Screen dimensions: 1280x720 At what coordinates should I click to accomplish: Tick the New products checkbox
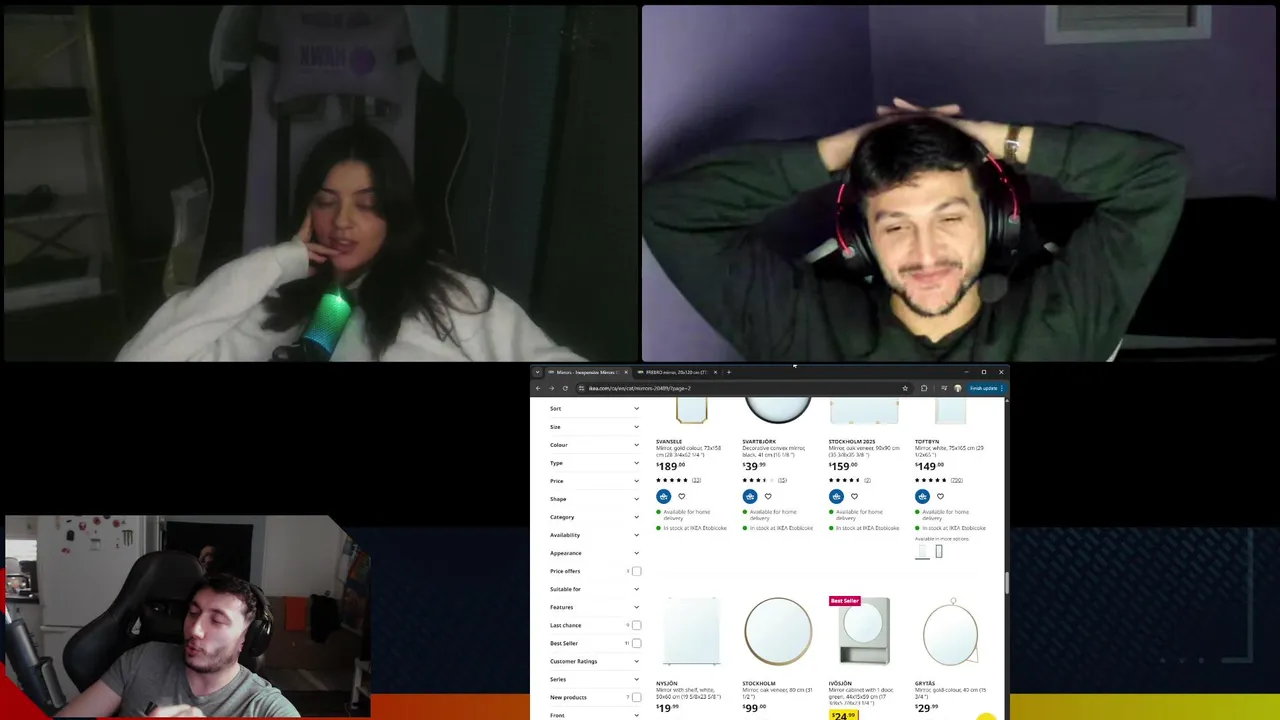click(x=636, y=697)
